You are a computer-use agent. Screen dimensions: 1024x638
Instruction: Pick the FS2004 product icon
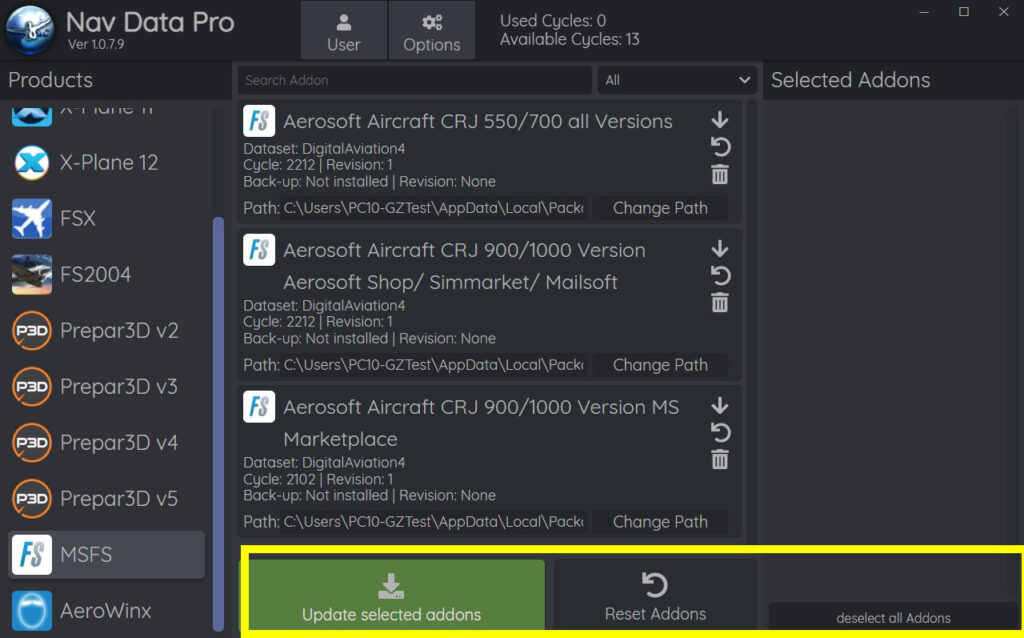(x=31, y=274)
